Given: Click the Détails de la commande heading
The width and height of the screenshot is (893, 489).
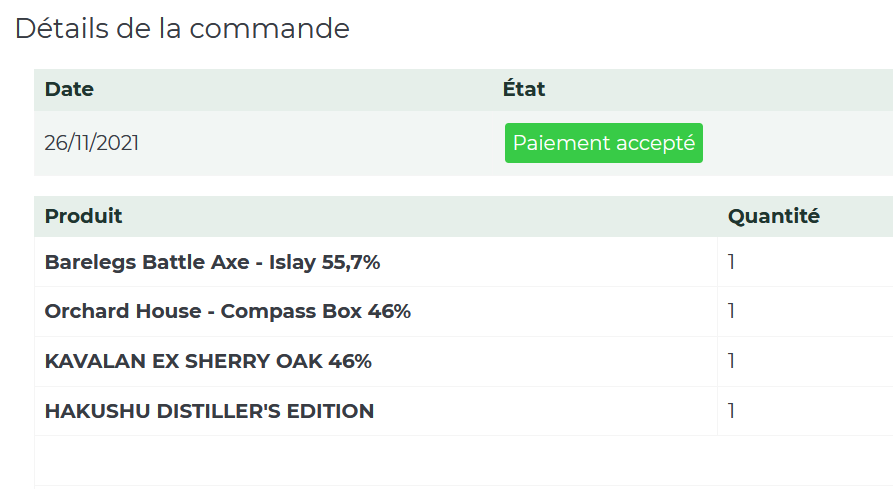Looking at the screenshot, I should (182, 28).
